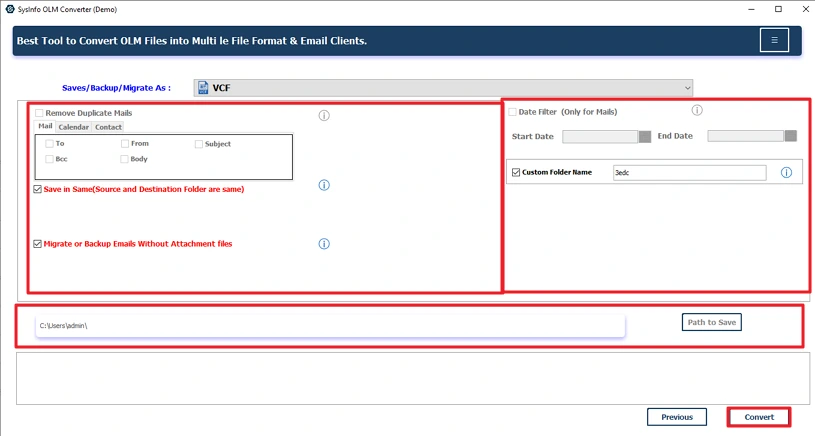Click the Previous button
This screenshot has height=436, width=815.
coord(677,417)
